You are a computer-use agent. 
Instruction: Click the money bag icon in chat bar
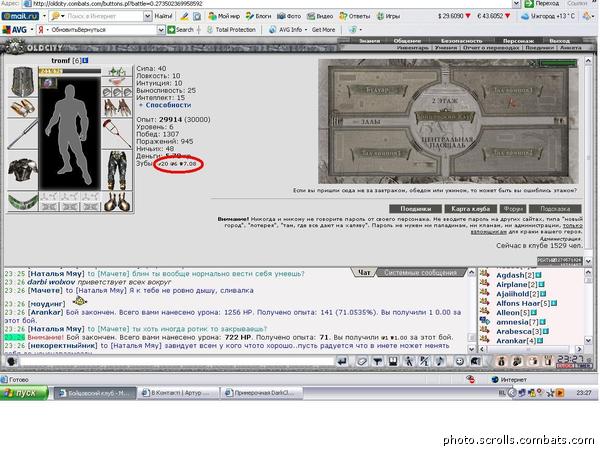[x=501, y=361]
